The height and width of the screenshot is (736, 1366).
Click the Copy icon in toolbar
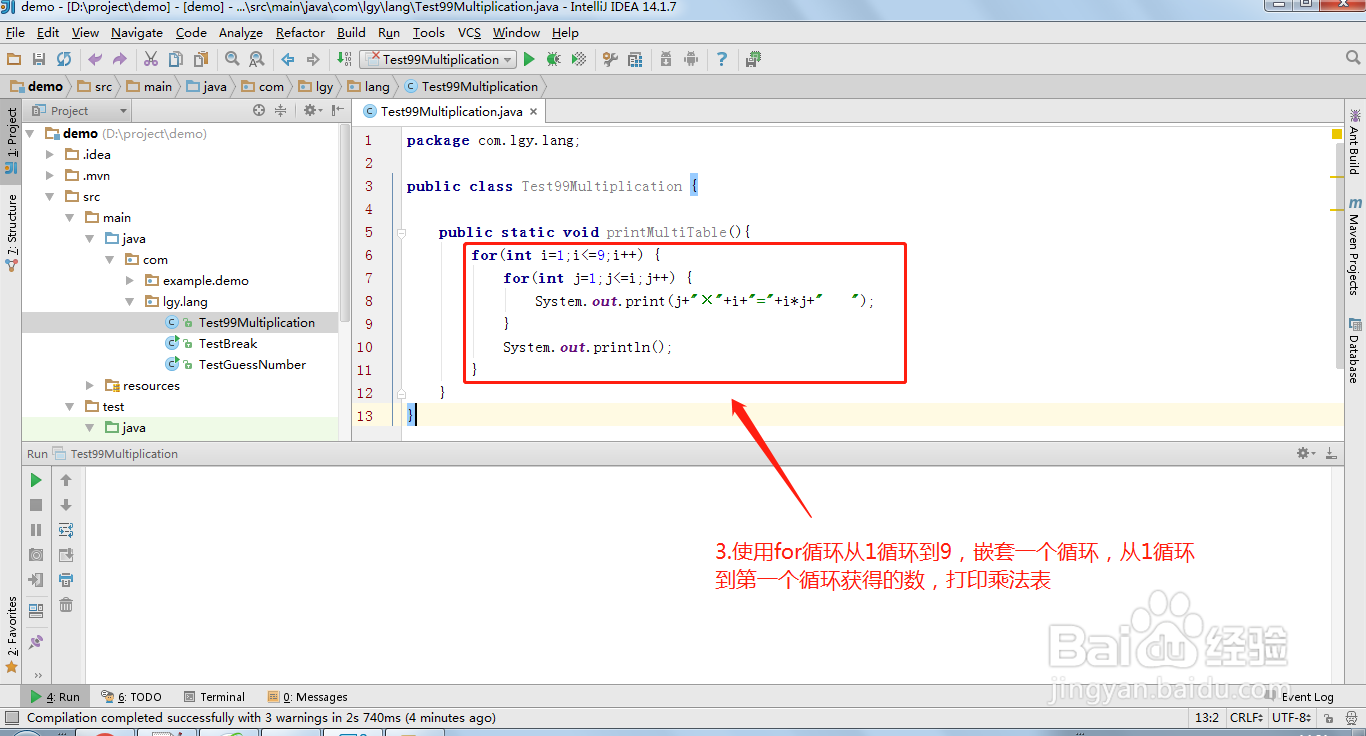coord(176,60)
